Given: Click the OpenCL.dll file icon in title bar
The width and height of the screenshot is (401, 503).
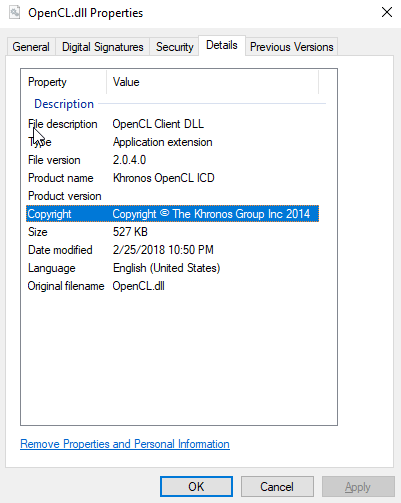Looking at the screenshot, I should pos(14,13).
